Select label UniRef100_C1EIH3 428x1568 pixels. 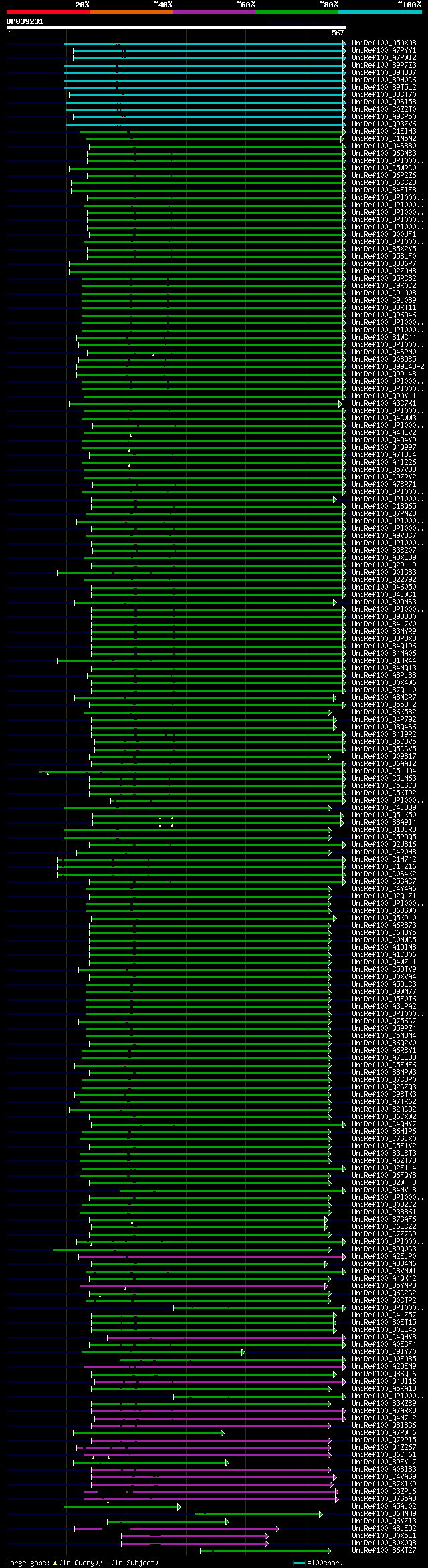(384, 132)
